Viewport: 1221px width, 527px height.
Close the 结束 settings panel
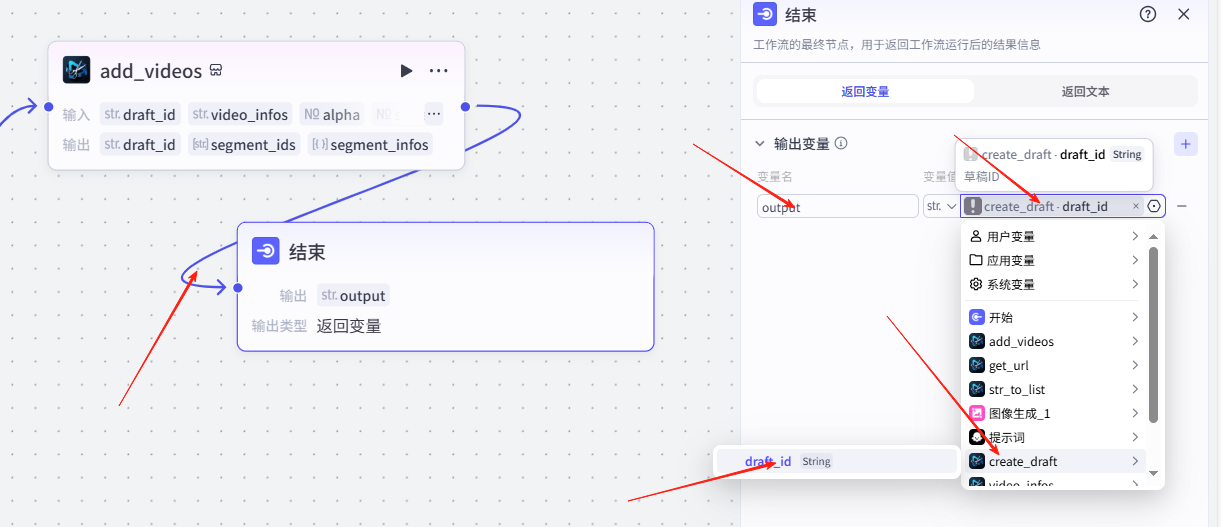[1184, 14]
